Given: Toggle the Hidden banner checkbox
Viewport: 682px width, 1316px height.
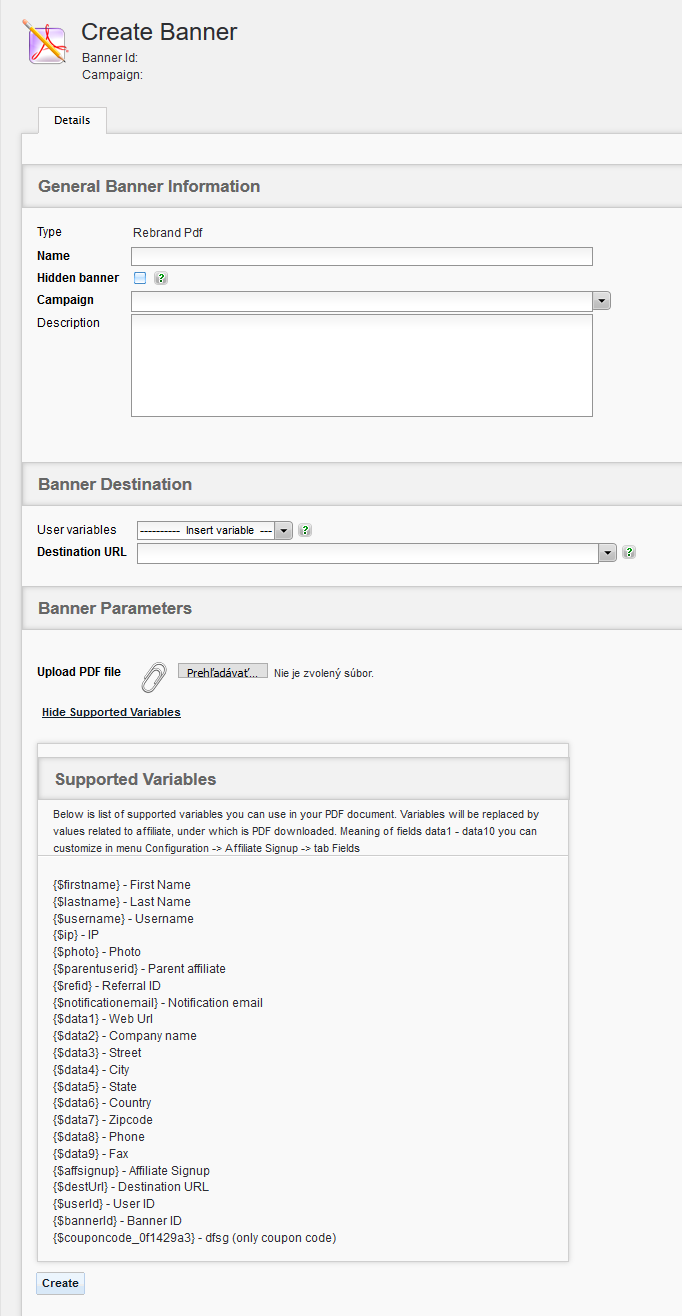Looking at the screenshot, I should coord(140,278).
